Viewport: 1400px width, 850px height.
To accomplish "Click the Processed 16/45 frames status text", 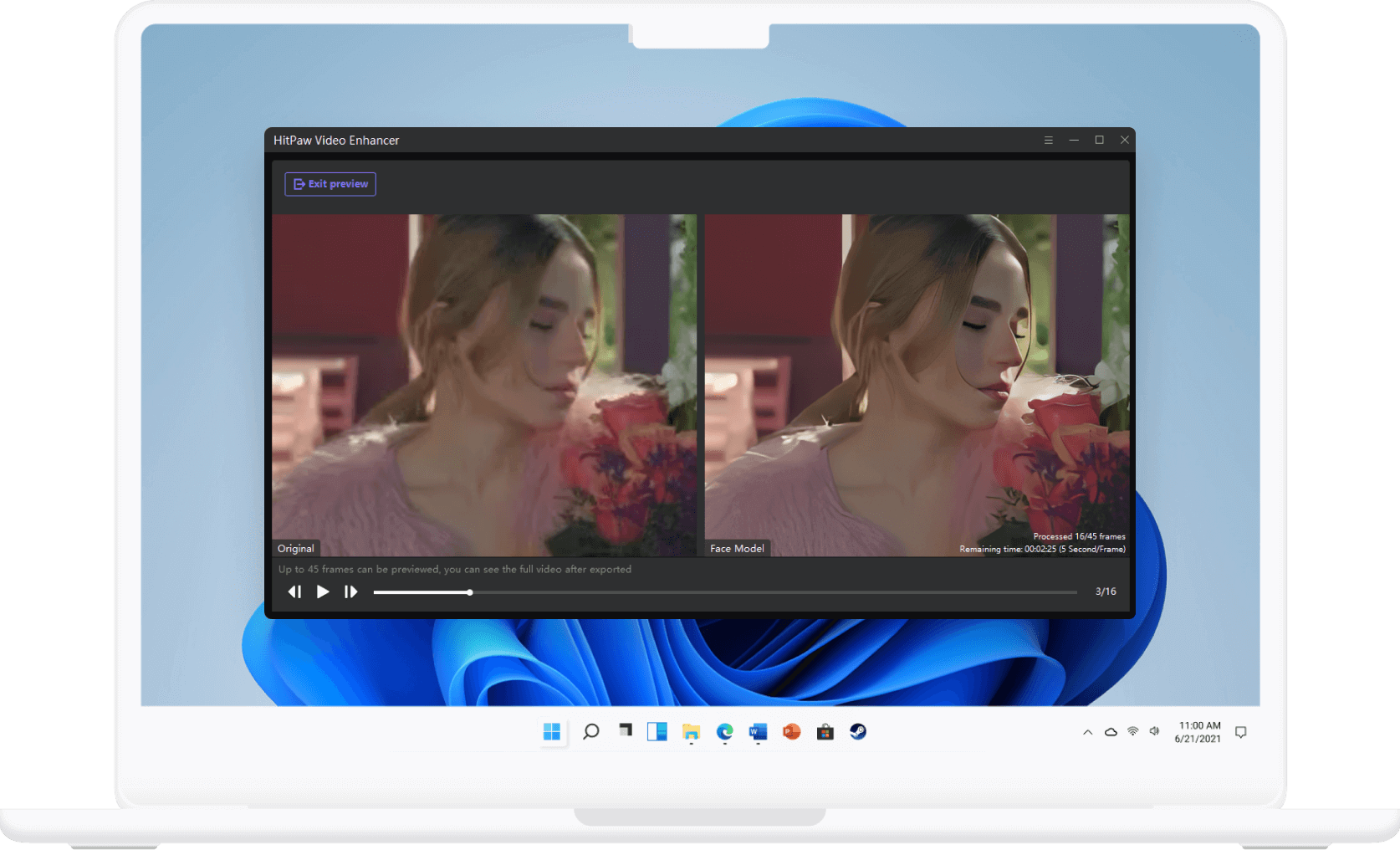I will click(x=1079, y=536).
